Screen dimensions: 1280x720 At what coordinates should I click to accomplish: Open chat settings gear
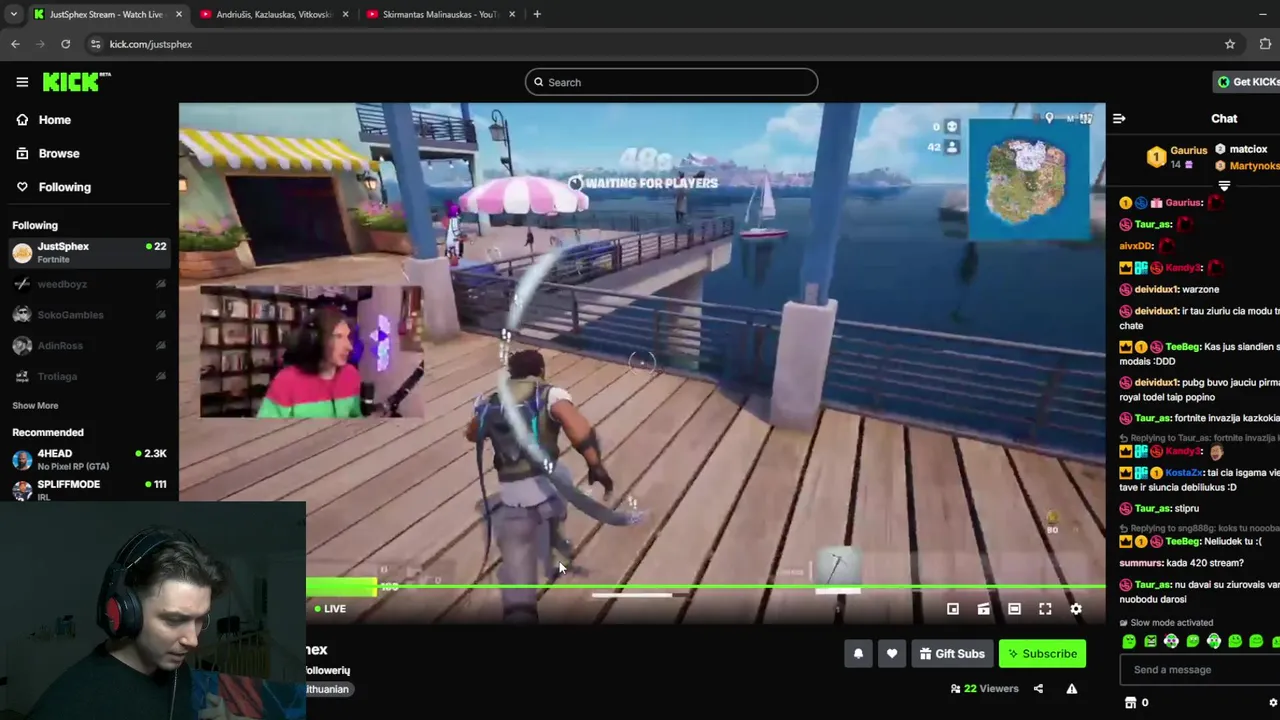[1273, 703]
